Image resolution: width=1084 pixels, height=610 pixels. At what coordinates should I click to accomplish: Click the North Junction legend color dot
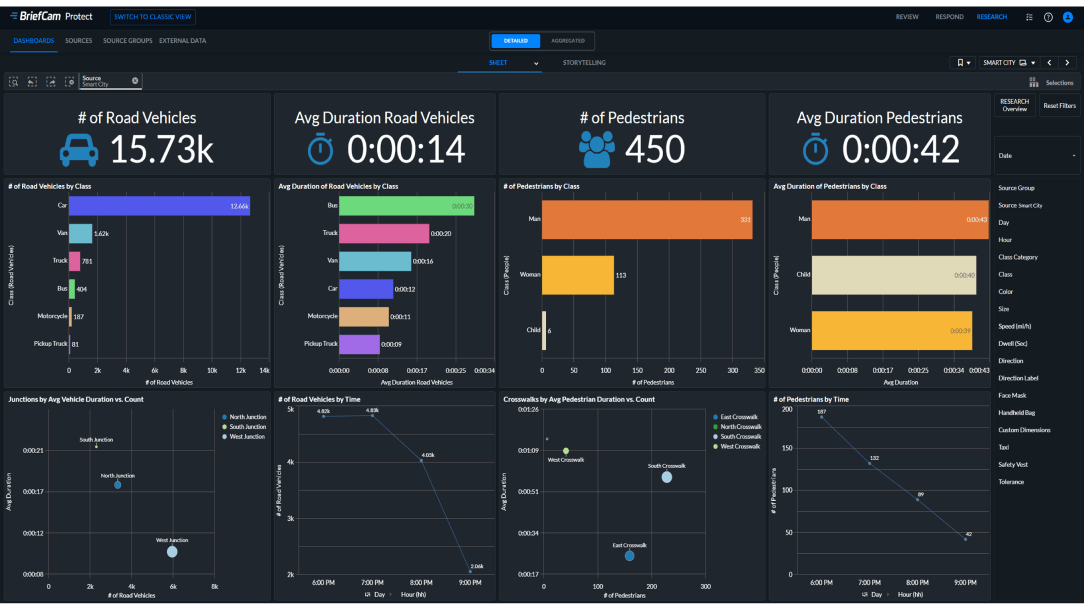pyautogui.click(x=223, y=417)
